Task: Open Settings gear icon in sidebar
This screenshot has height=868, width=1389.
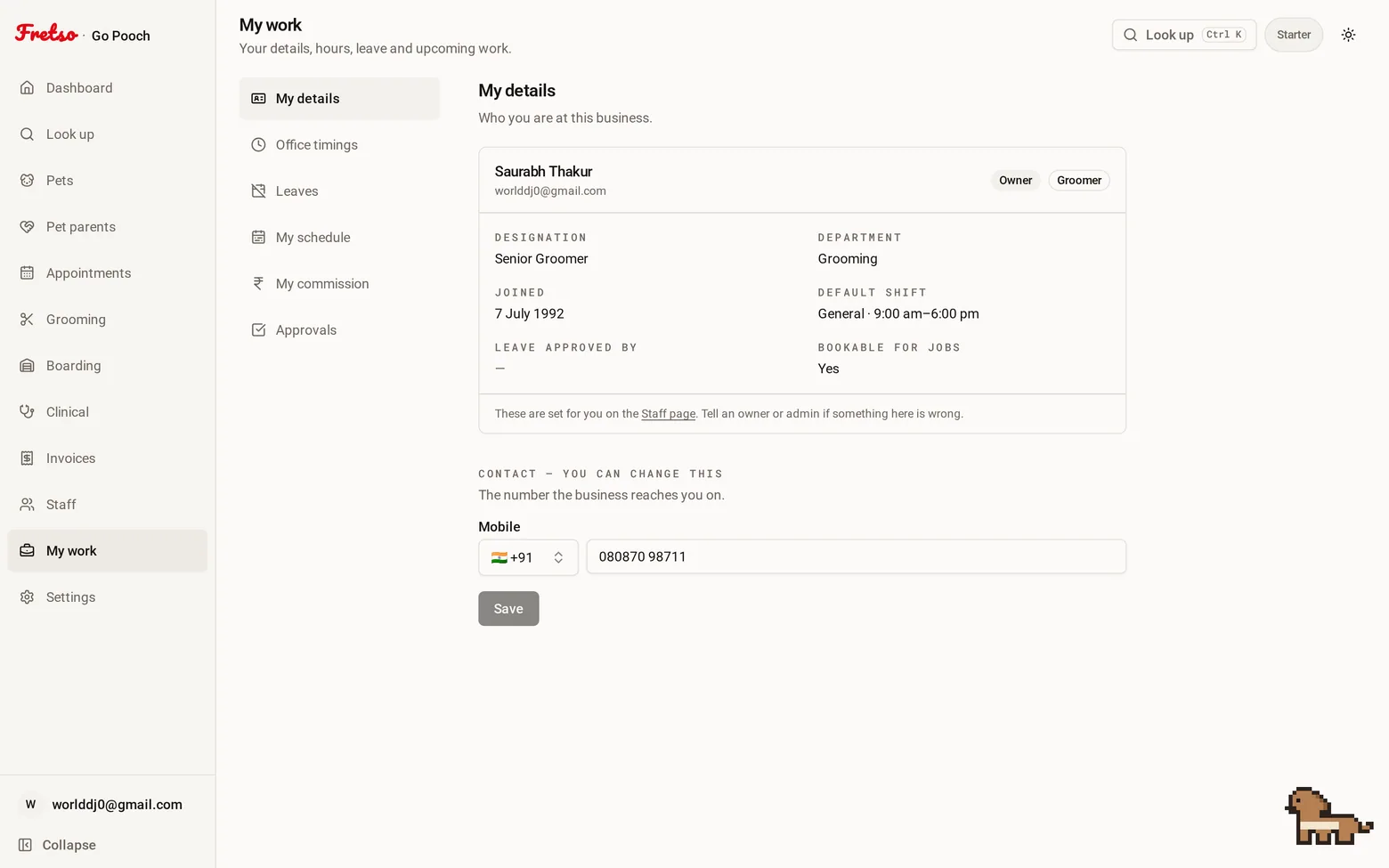Action: click(27, 596)
